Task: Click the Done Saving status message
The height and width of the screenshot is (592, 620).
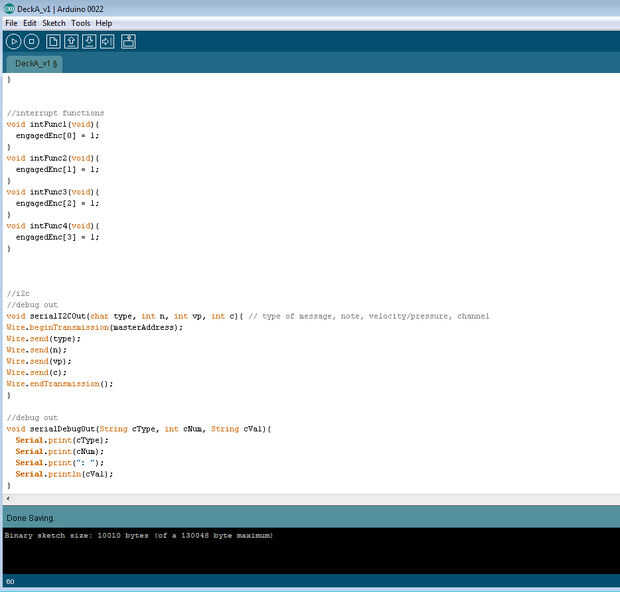Action: coord(30,518)
